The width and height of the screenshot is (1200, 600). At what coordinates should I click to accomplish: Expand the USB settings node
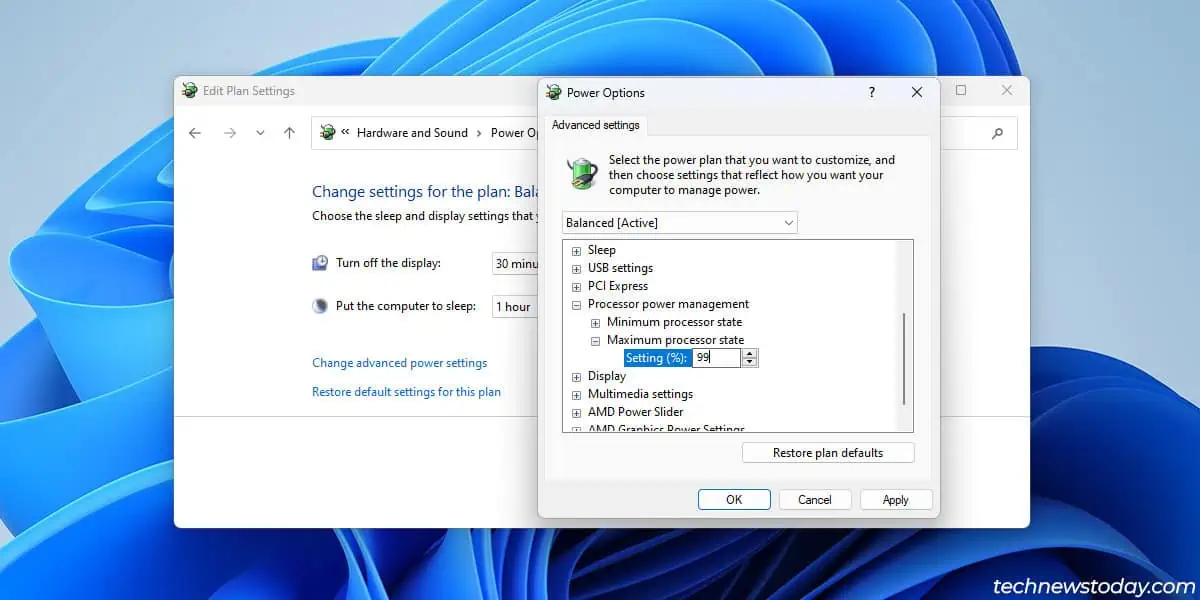tap(576, 269)
